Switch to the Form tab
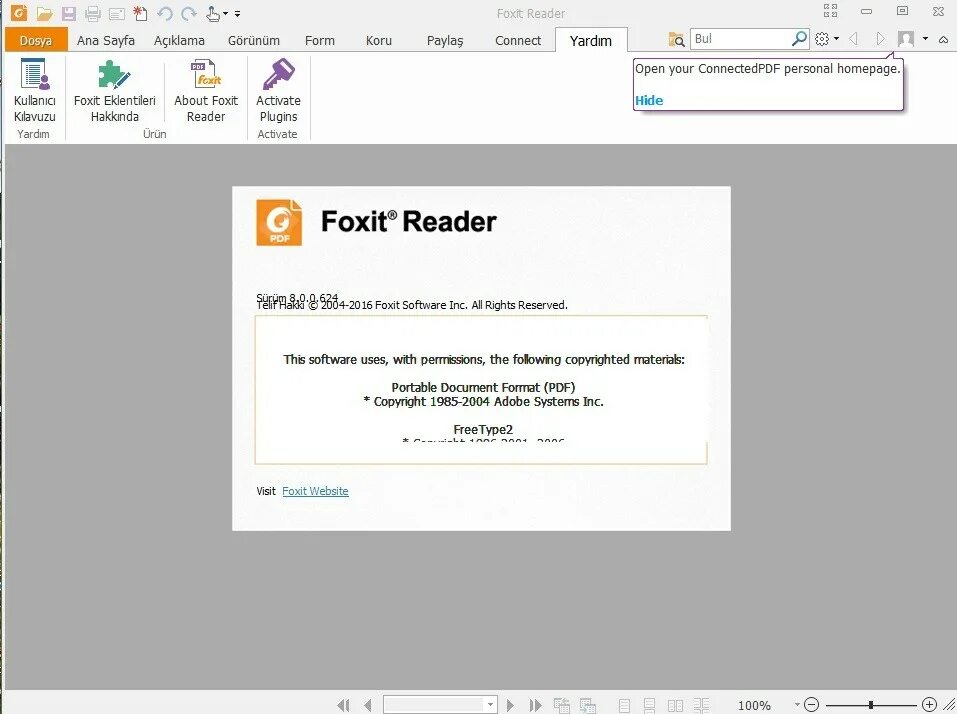The width and height of the screenshot is (957, 714). tap(320, 40)
